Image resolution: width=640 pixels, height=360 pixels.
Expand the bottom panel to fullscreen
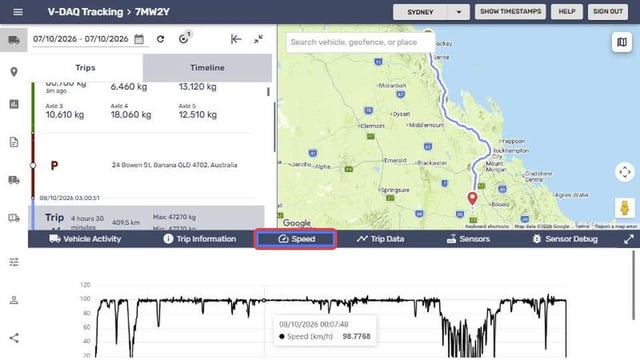629,239
